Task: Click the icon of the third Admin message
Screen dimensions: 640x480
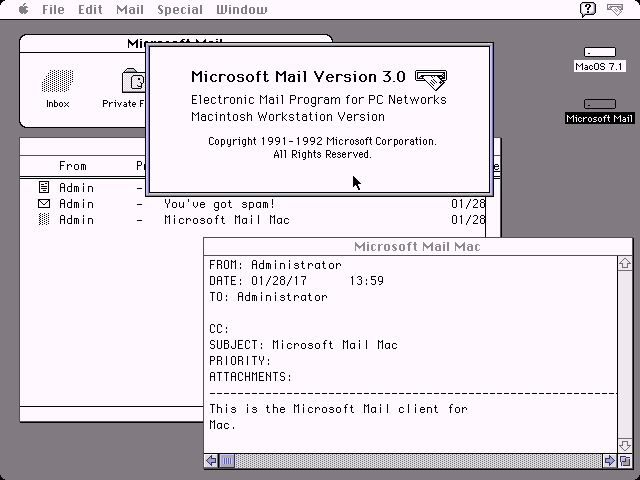Action: click(44, 219)
